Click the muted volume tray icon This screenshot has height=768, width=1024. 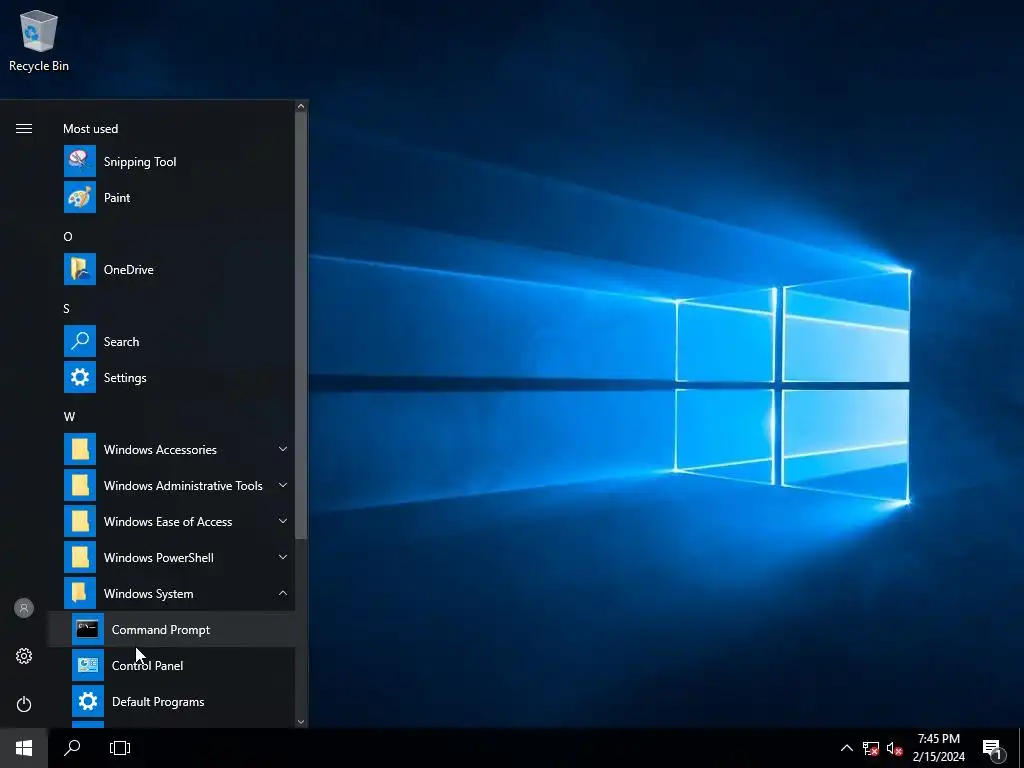click(894, 748)
